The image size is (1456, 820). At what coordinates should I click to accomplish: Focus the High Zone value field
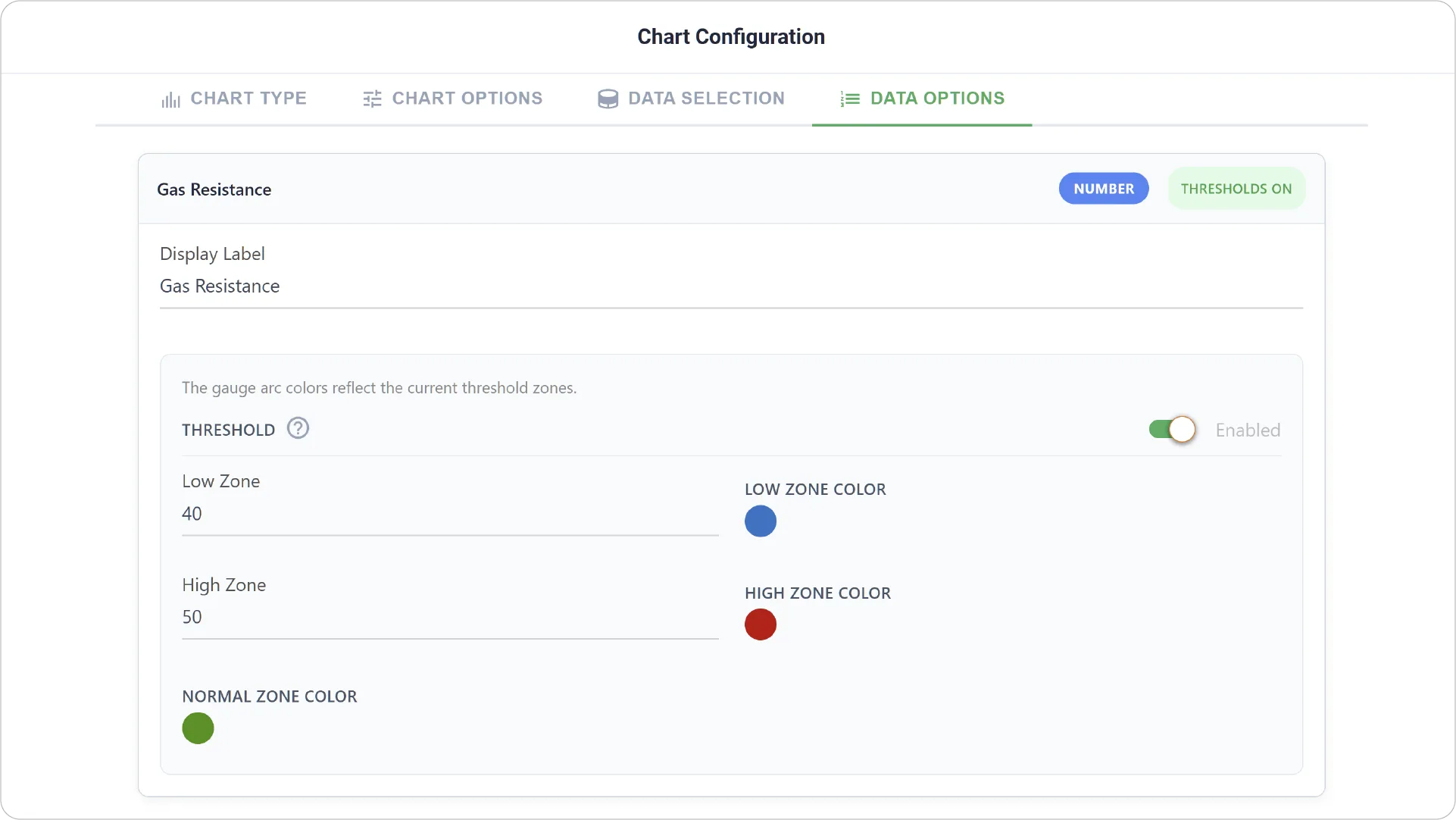tap(450, 617)
